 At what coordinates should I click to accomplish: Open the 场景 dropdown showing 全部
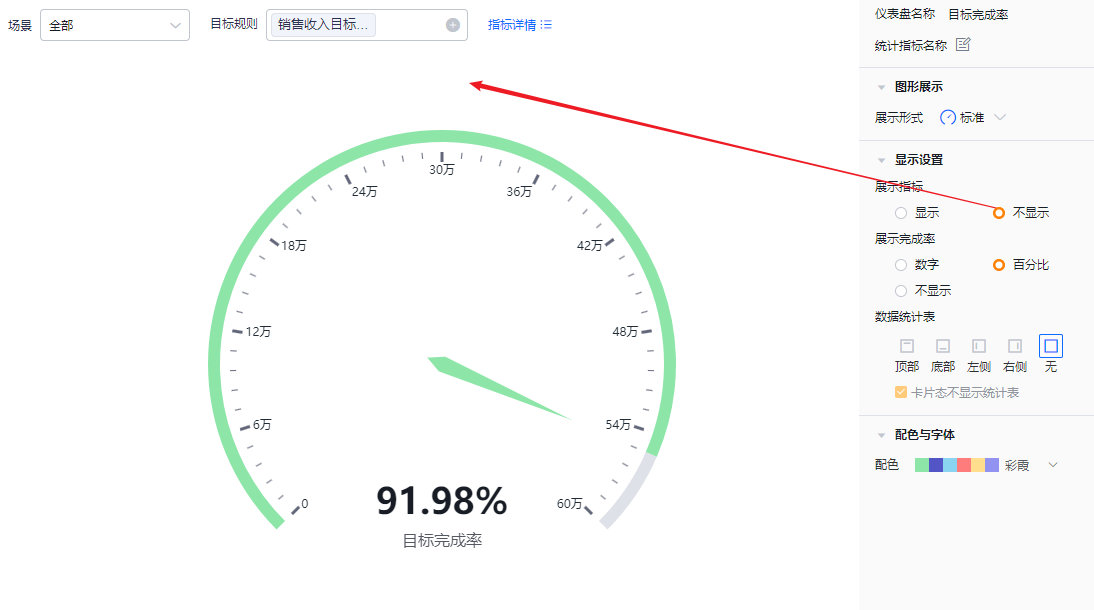point(115,25)
